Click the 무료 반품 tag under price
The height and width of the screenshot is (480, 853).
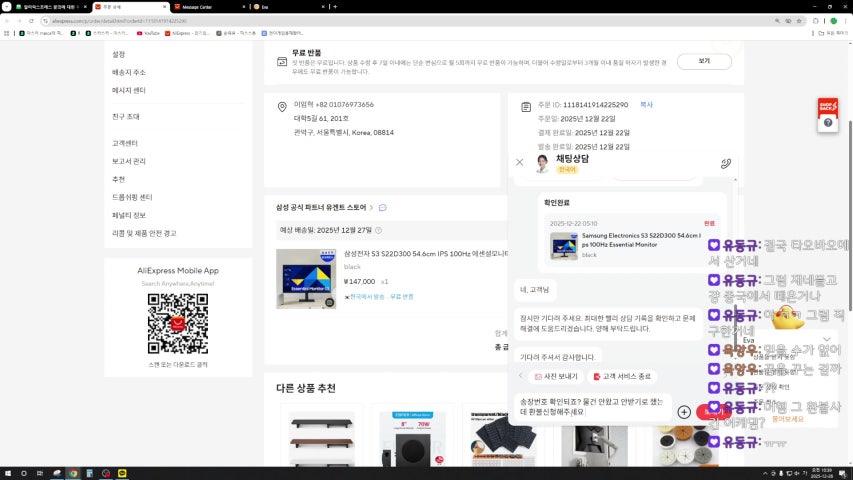tap(401, 297)
